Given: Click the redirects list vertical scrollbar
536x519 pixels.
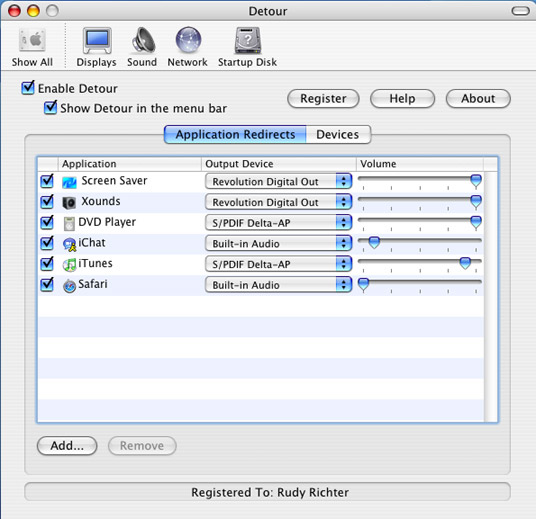Looking at the screenshot, I should [491, 297].
